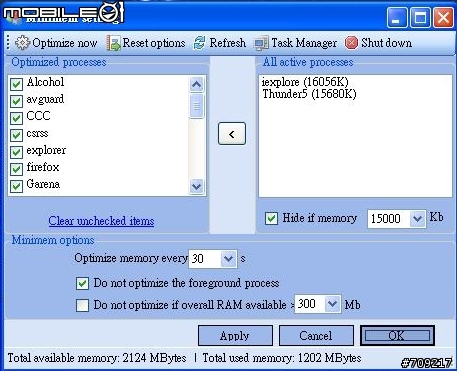Toggle the CCC process checkbox
This screenshot has height=371, width=457.
click(x=16, y=118)
